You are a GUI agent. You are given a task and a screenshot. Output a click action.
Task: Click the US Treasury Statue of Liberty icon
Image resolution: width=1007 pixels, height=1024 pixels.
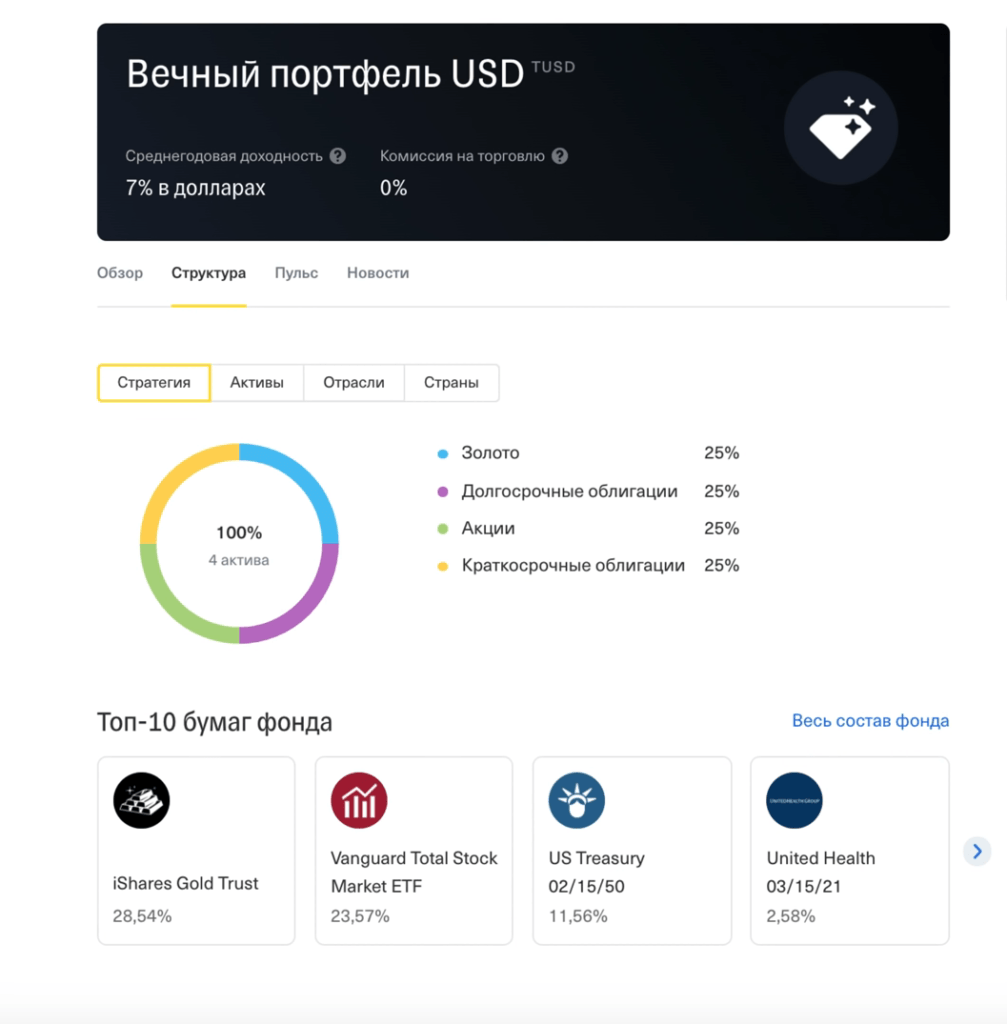pyautogui.click(x=577, y=800)
